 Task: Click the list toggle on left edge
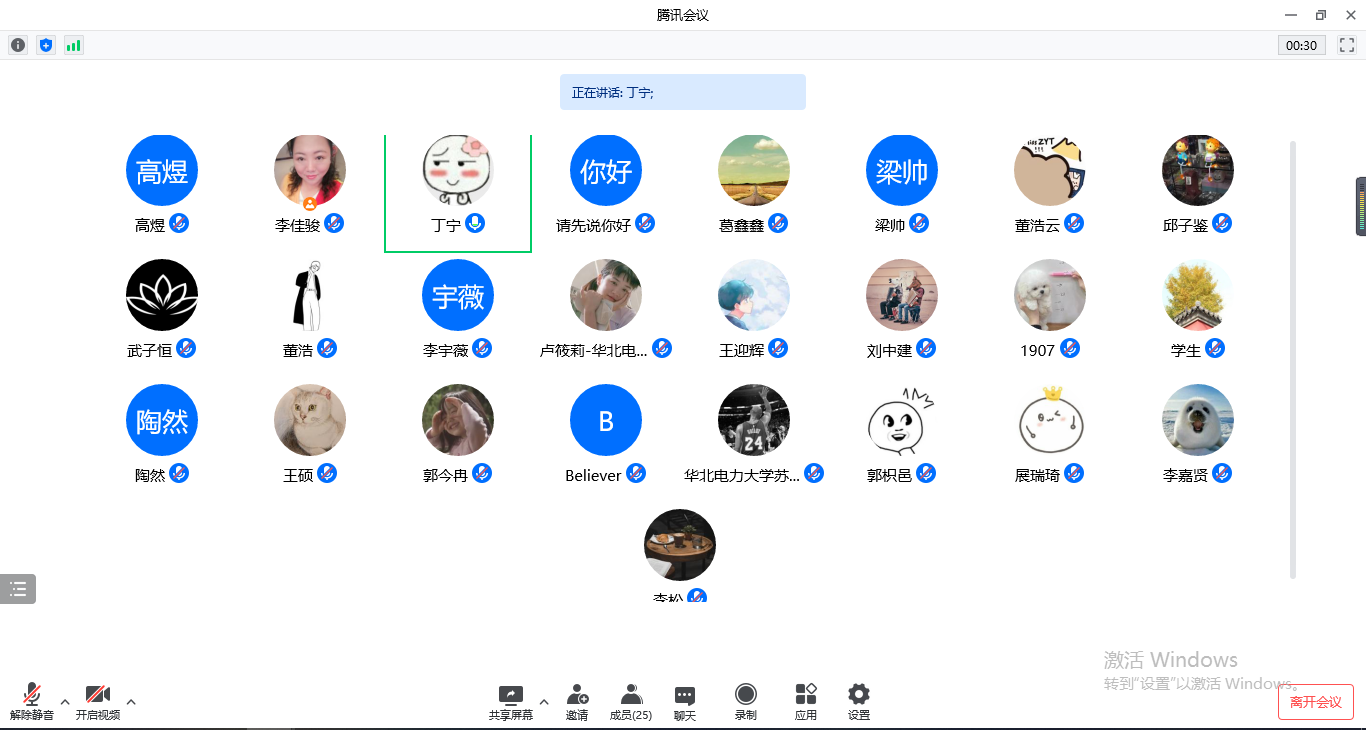point(18,589)
